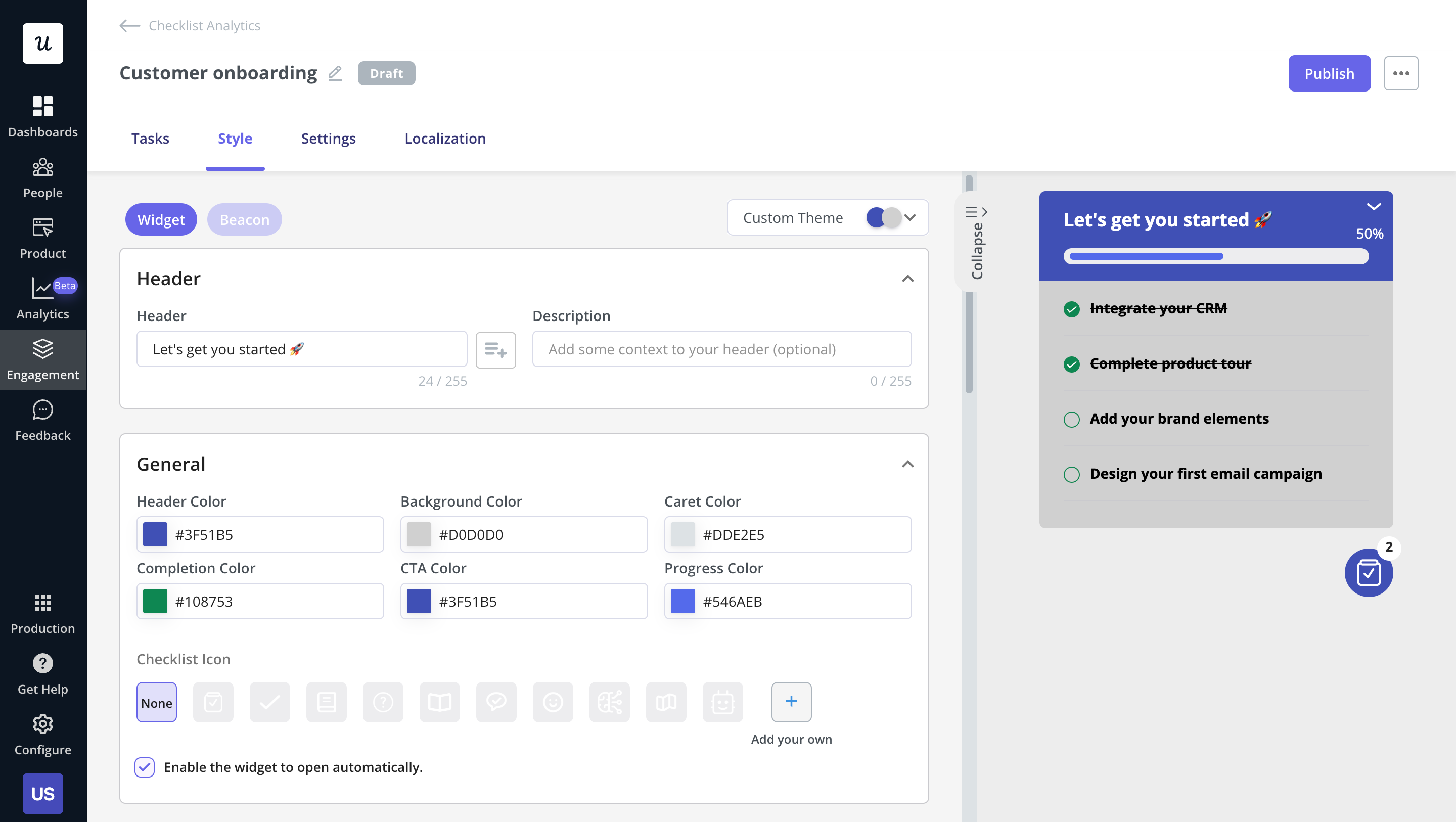The height and width of the screenshot is (822, 1456).
Task: Choose the robot checklist icon
Action: click(722, 702)
